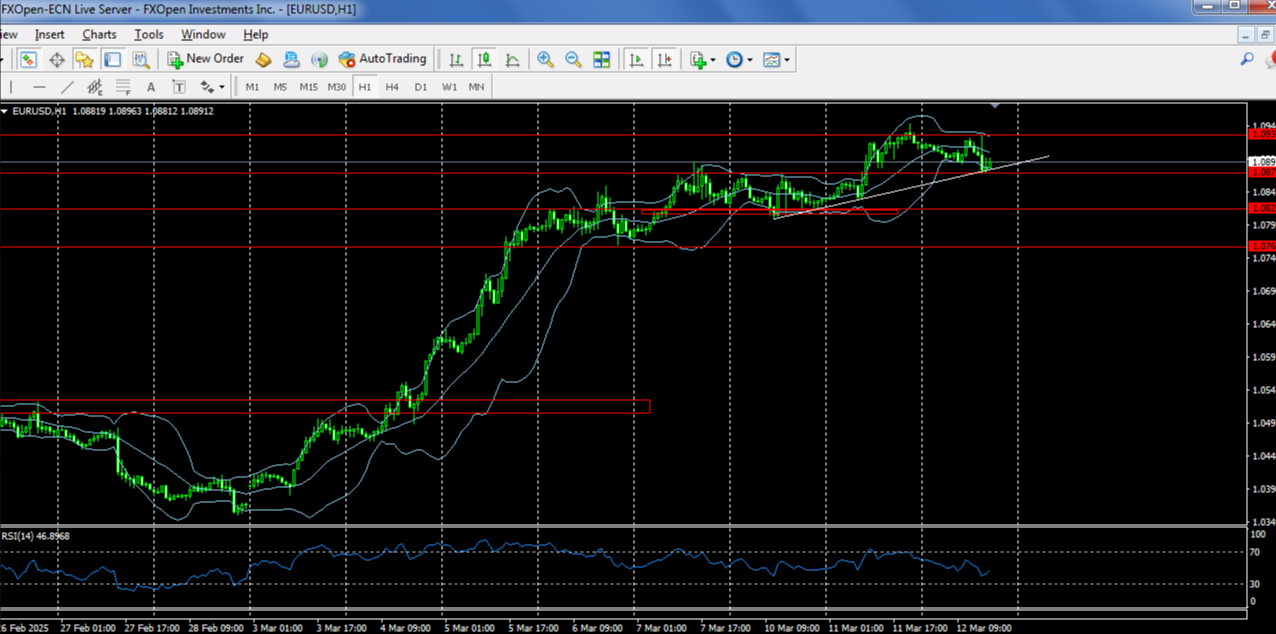Open the Navigator folder-star icon
The width and height of the screenshot is (1276, 634).
tap(85, 59)
